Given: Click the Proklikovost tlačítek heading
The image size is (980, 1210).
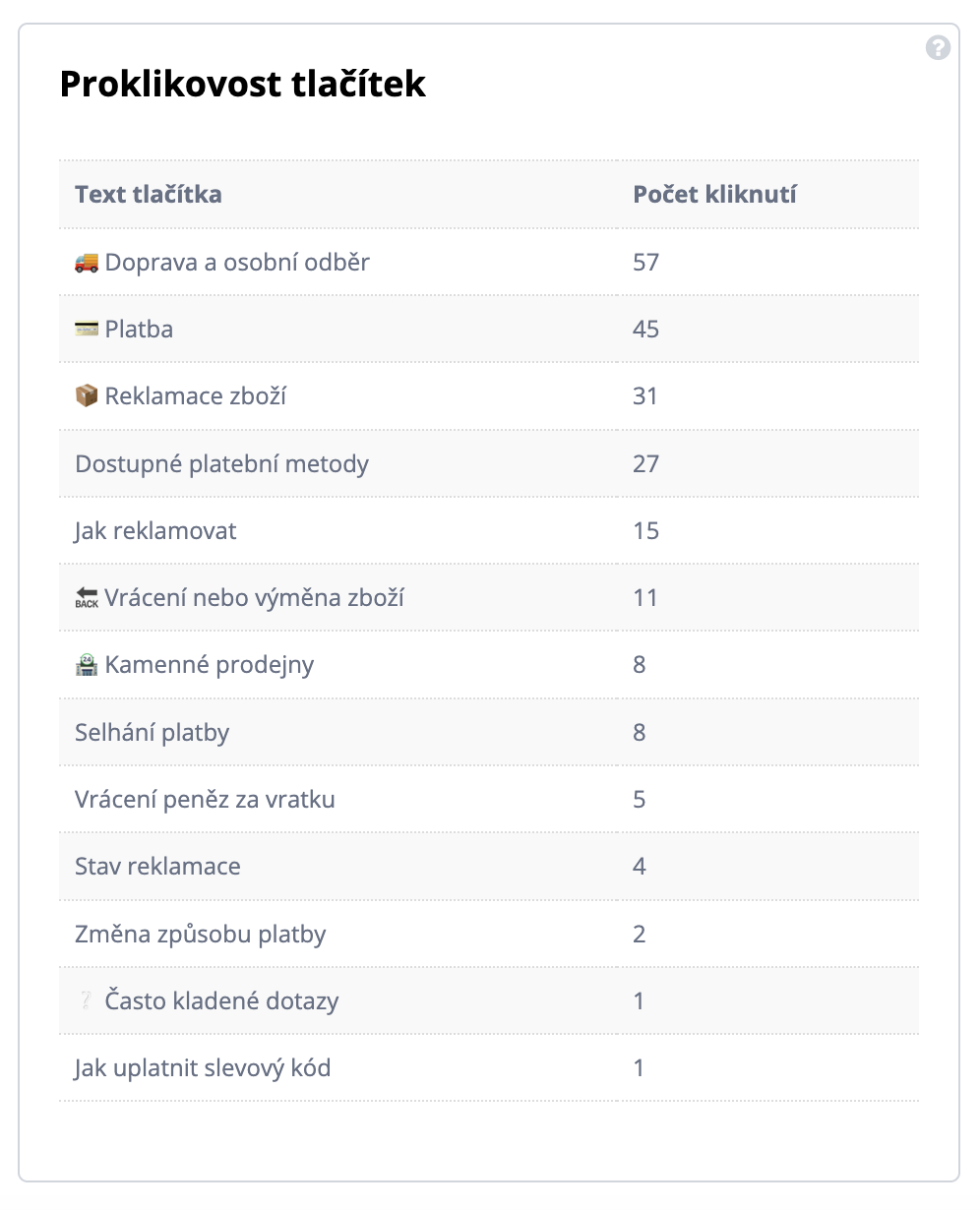Looking at the screenshot, I should (x=243, y=84).
